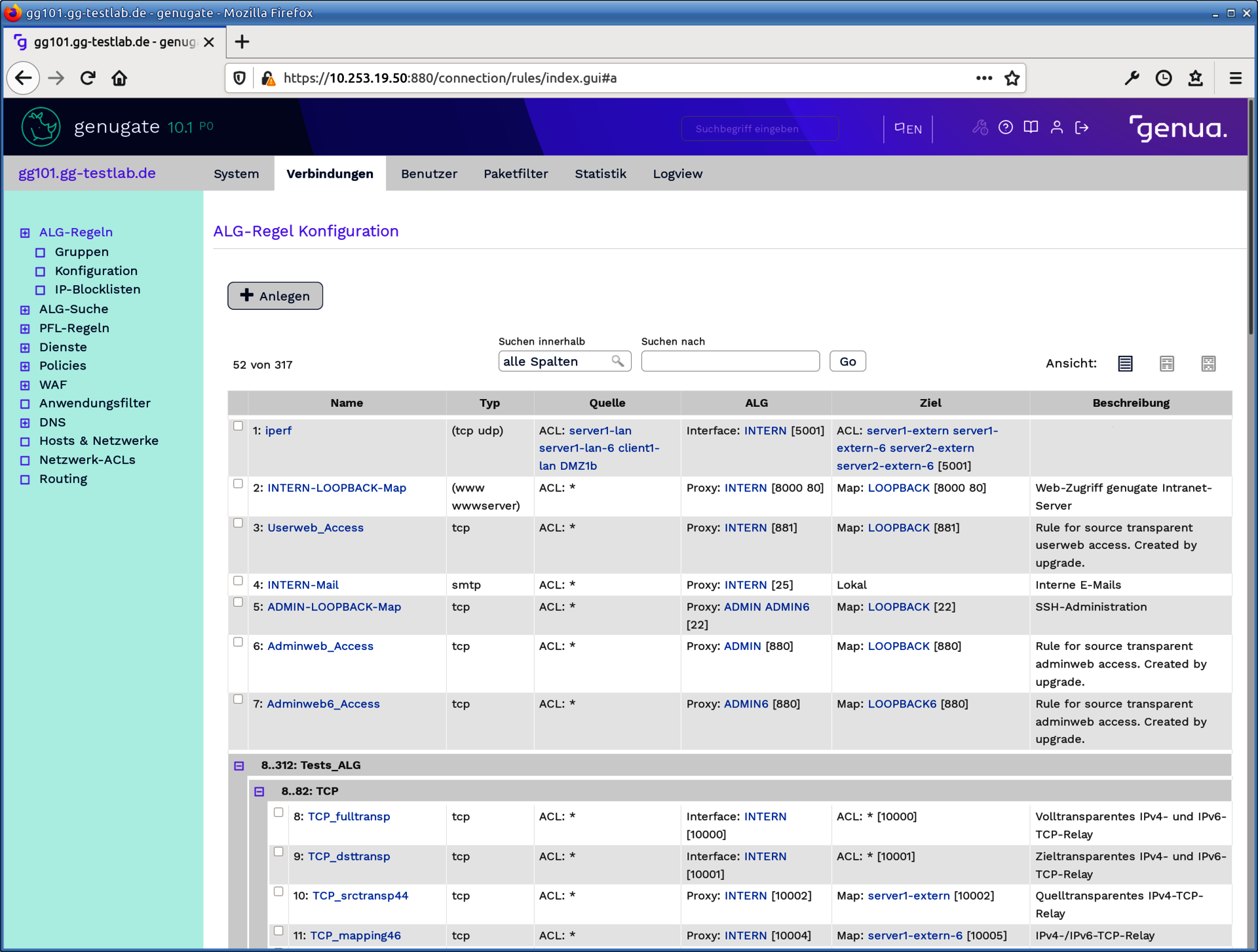The width and height of the screenshot is (1258, 952).
Task: Open page actions three-dot menu
Action: tap(984, 78)
